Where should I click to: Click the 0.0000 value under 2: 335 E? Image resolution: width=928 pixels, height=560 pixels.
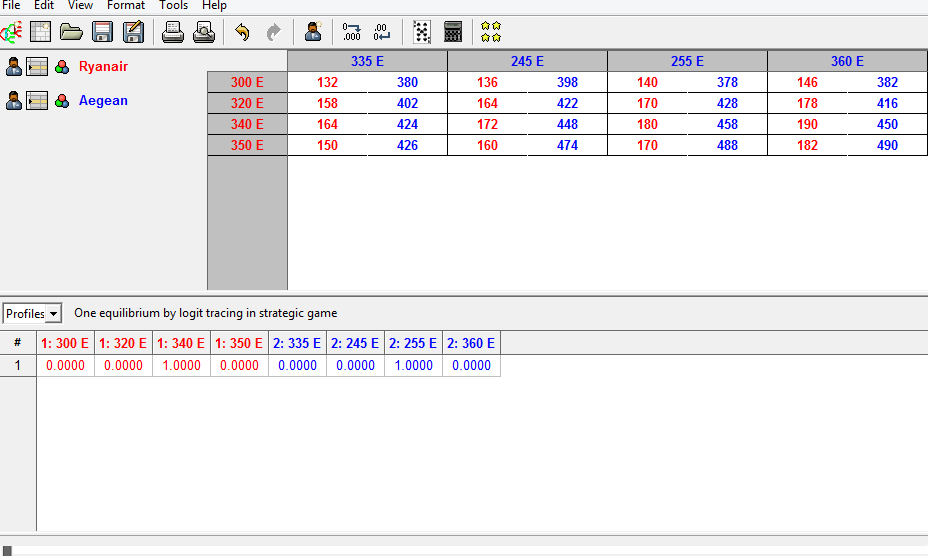click(297, 365)
